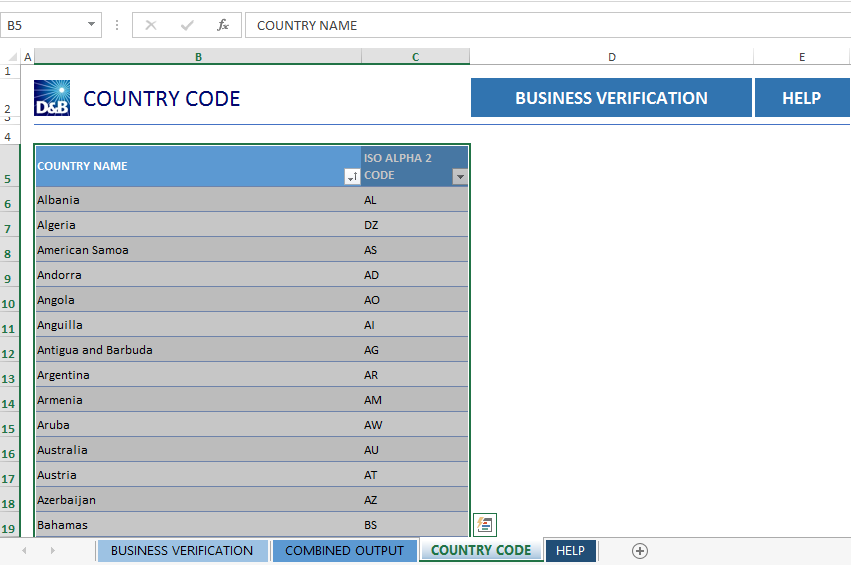Click the Armenia cell
Image resolution: width=851 pixels, height=565 pixels.
click(198, 399)
